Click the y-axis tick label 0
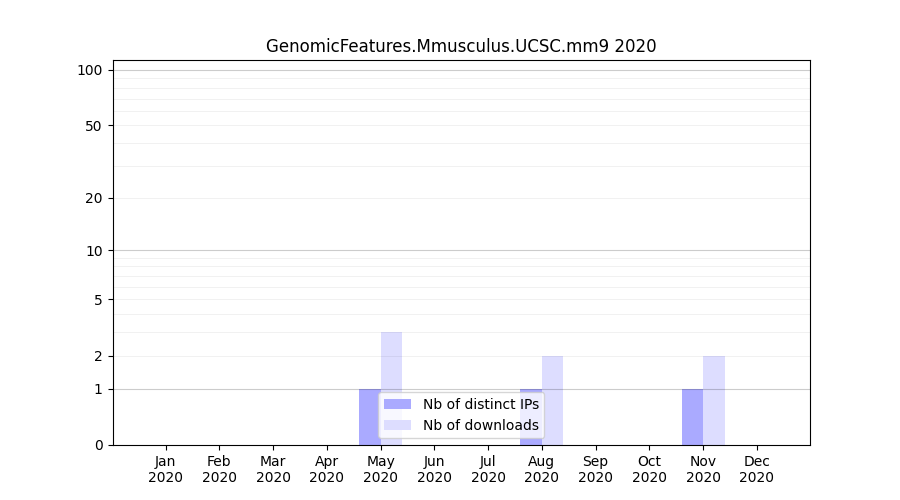The image size is (900, 500). [x=97, y=445]
